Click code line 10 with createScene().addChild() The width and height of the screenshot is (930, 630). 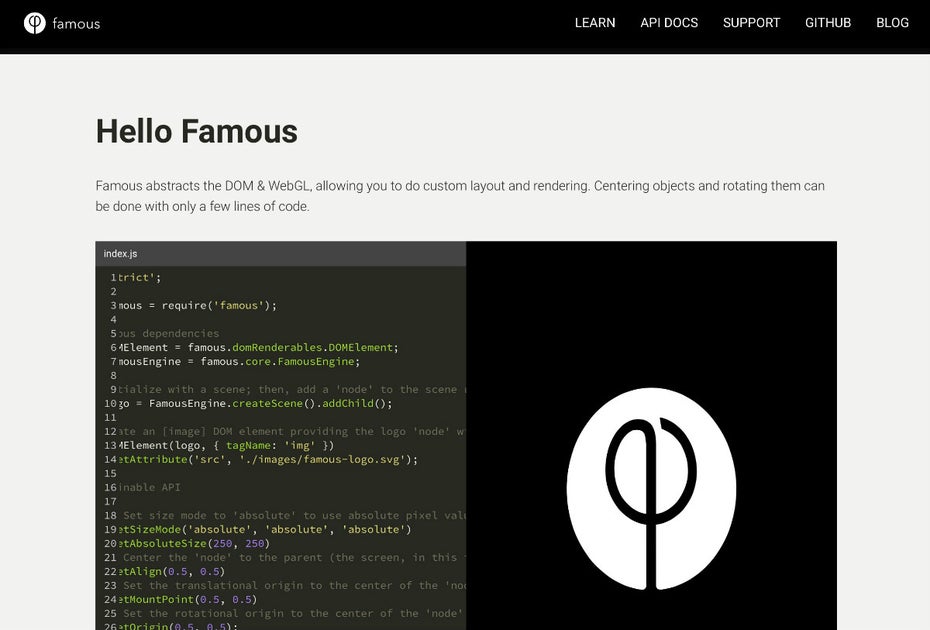(256, 403)
